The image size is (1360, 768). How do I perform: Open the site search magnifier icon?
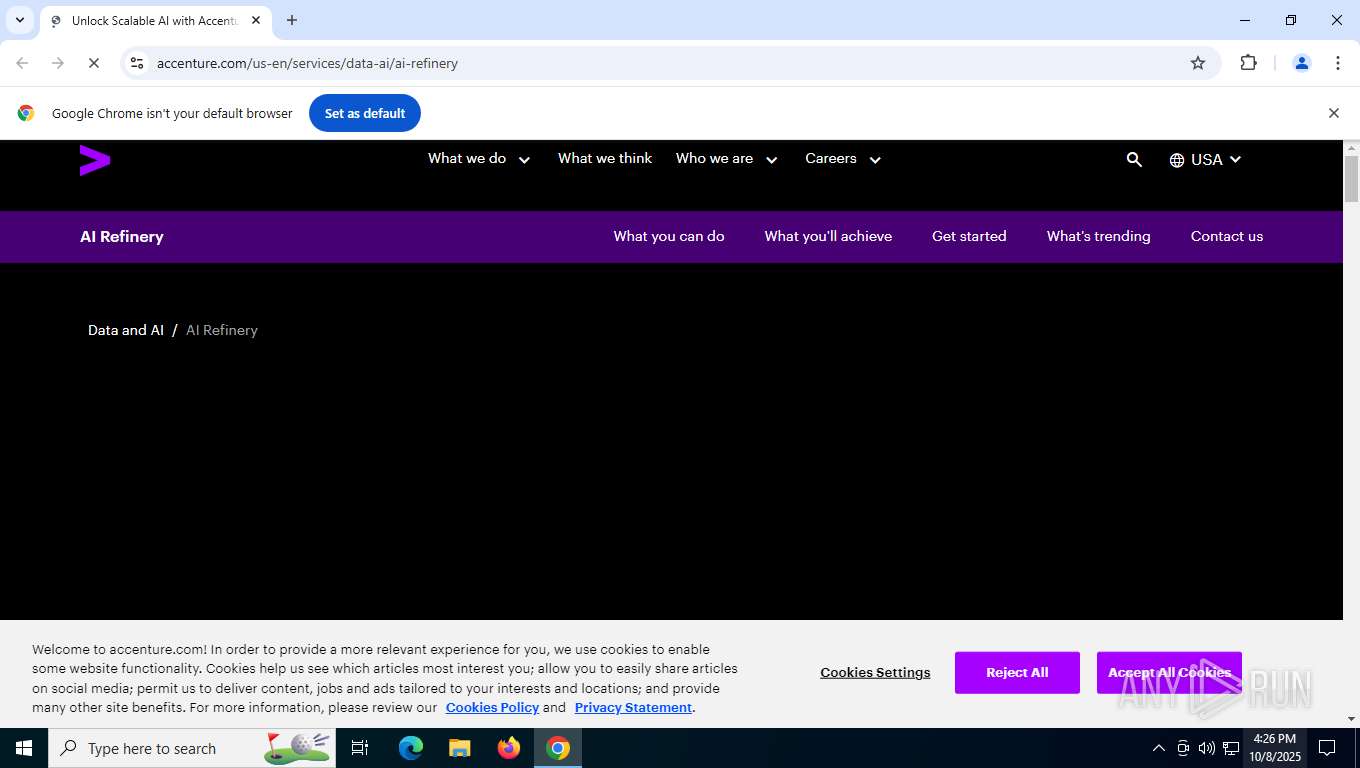pyautogui.click(x=1134, y=159)
